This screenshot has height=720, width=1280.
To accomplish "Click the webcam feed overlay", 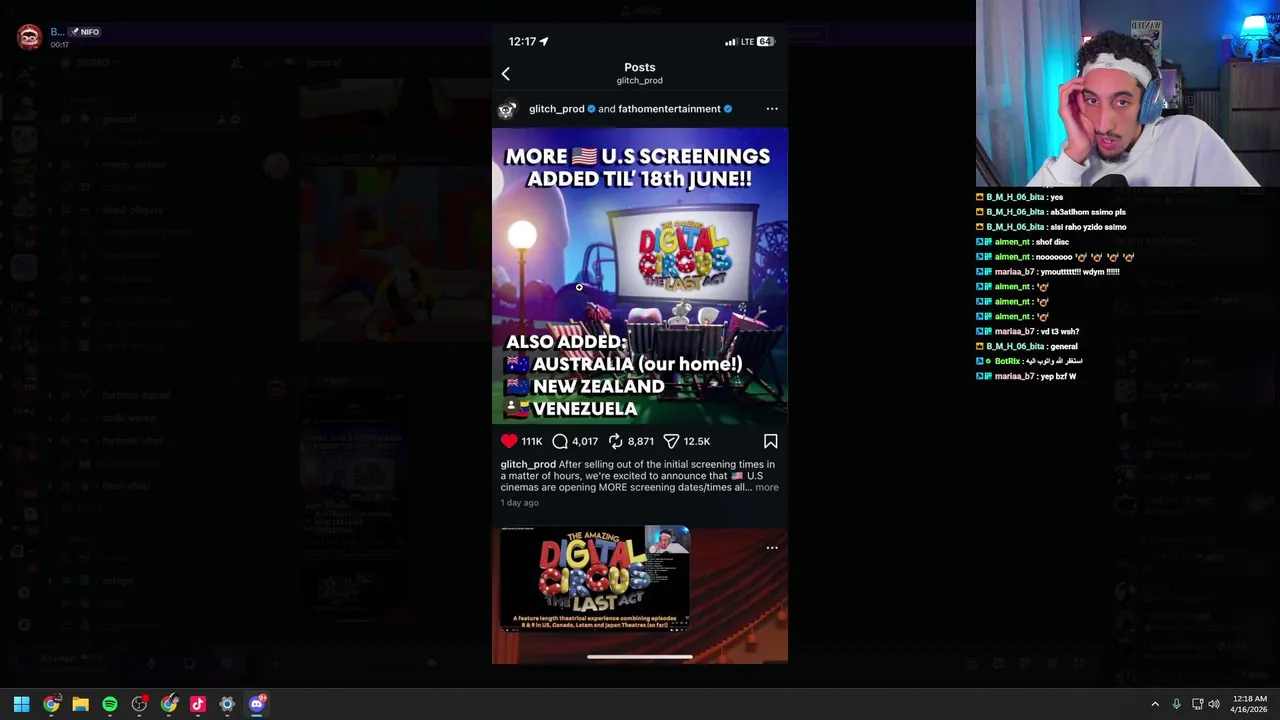I will [1128, 94].
